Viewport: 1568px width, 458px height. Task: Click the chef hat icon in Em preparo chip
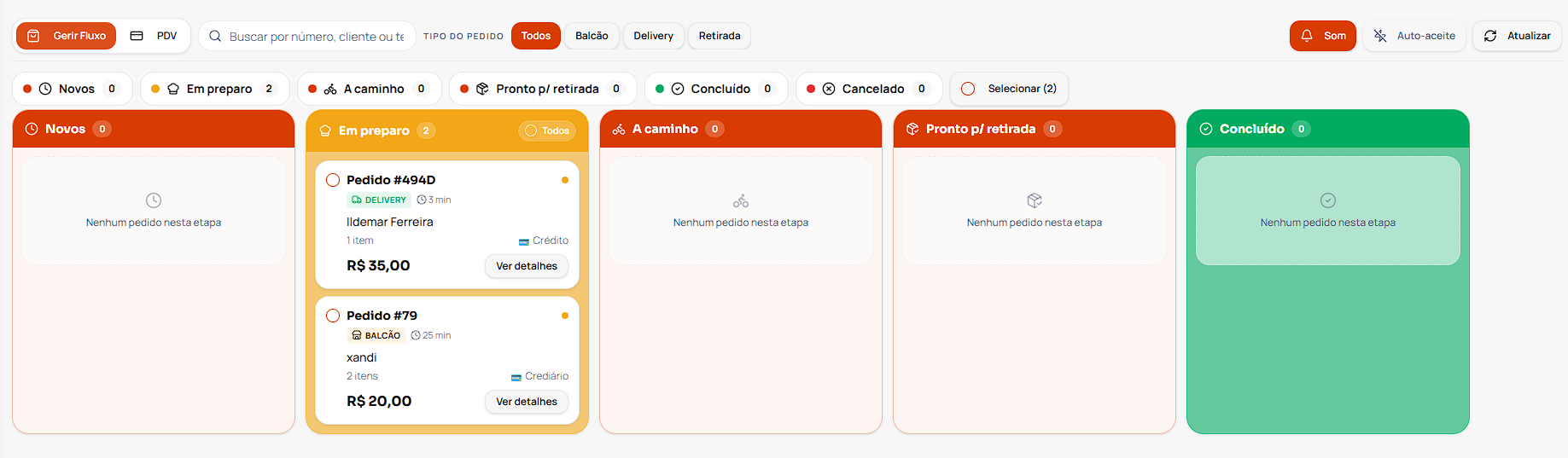tap(173, 89)
